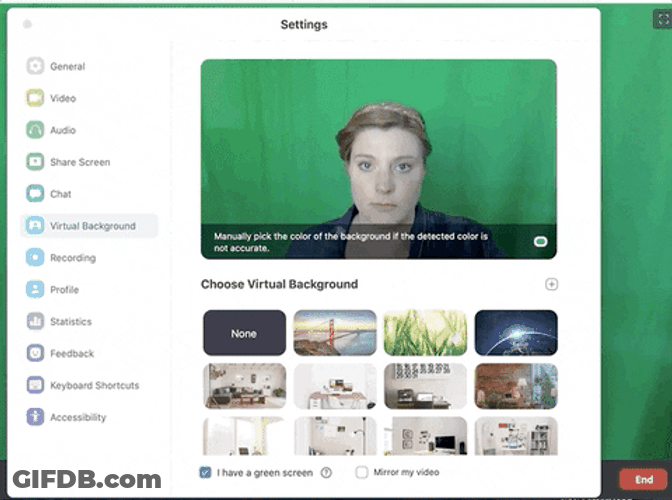
Task: Click the 'Manually pick the color' hint text
Action: click(x=351, y=242)
